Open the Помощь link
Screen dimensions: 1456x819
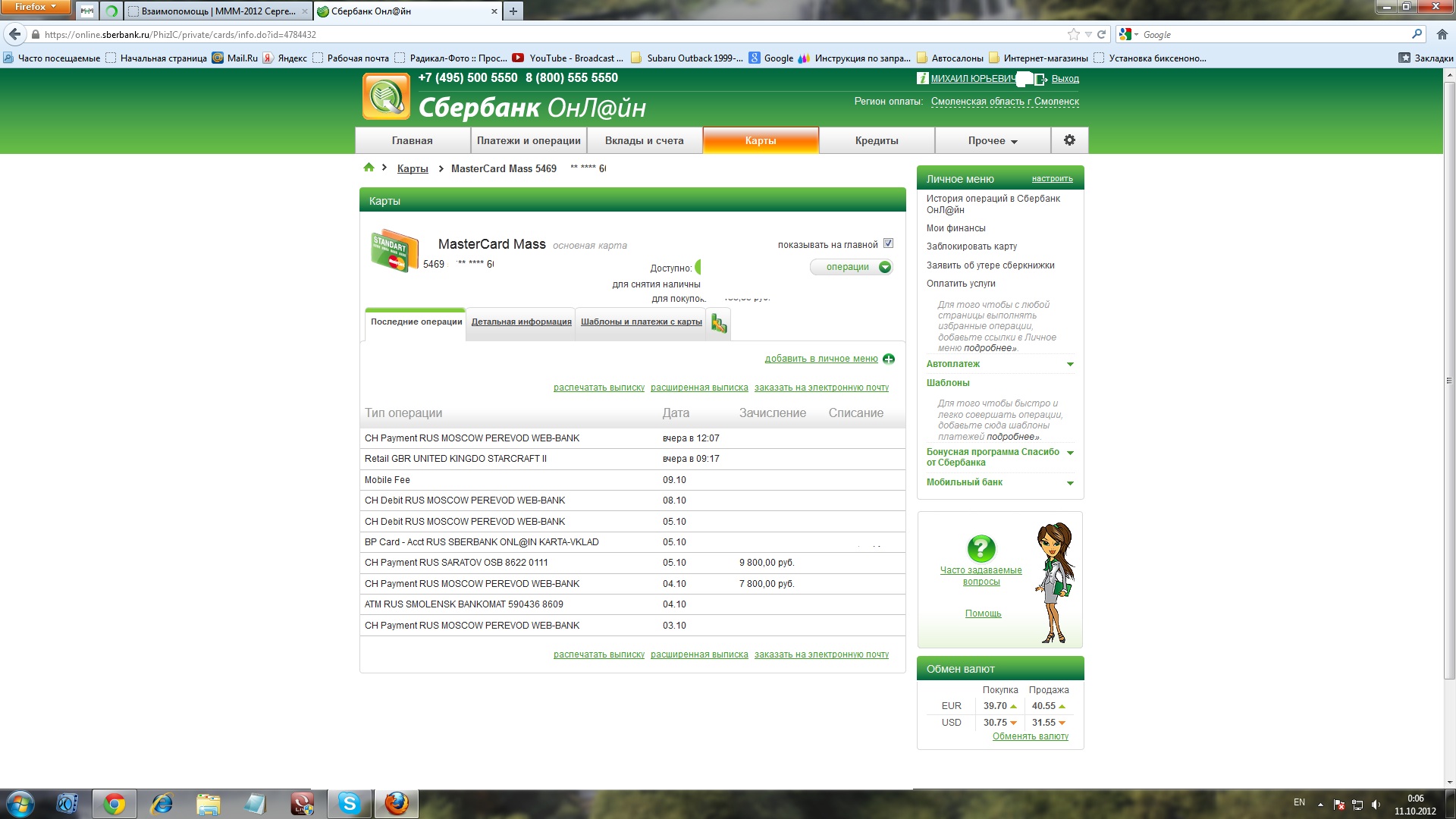[983, 613]
